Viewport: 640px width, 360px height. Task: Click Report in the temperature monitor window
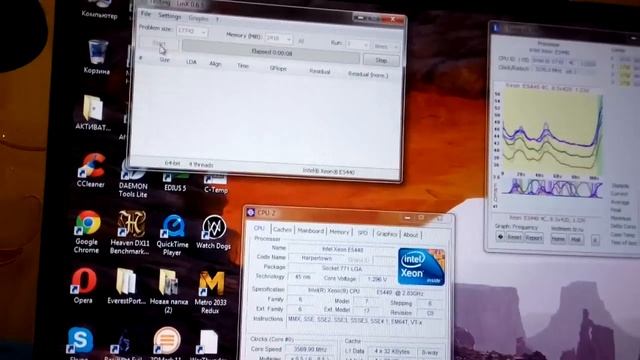pyautogui.click(x=533, y=238)
